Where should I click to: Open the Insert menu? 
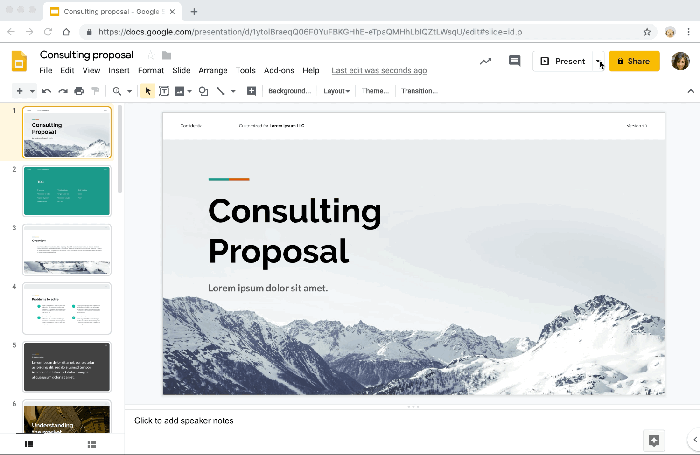tap(119, 71)
